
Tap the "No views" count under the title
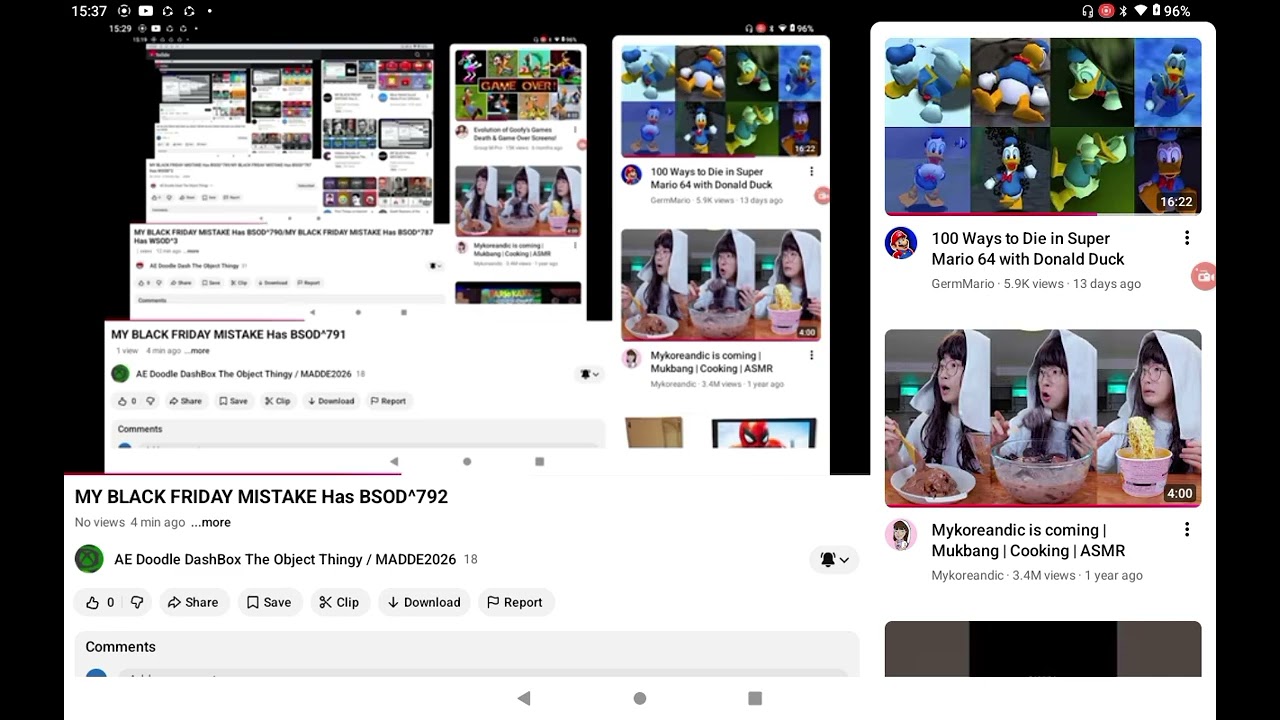point(100,522)
